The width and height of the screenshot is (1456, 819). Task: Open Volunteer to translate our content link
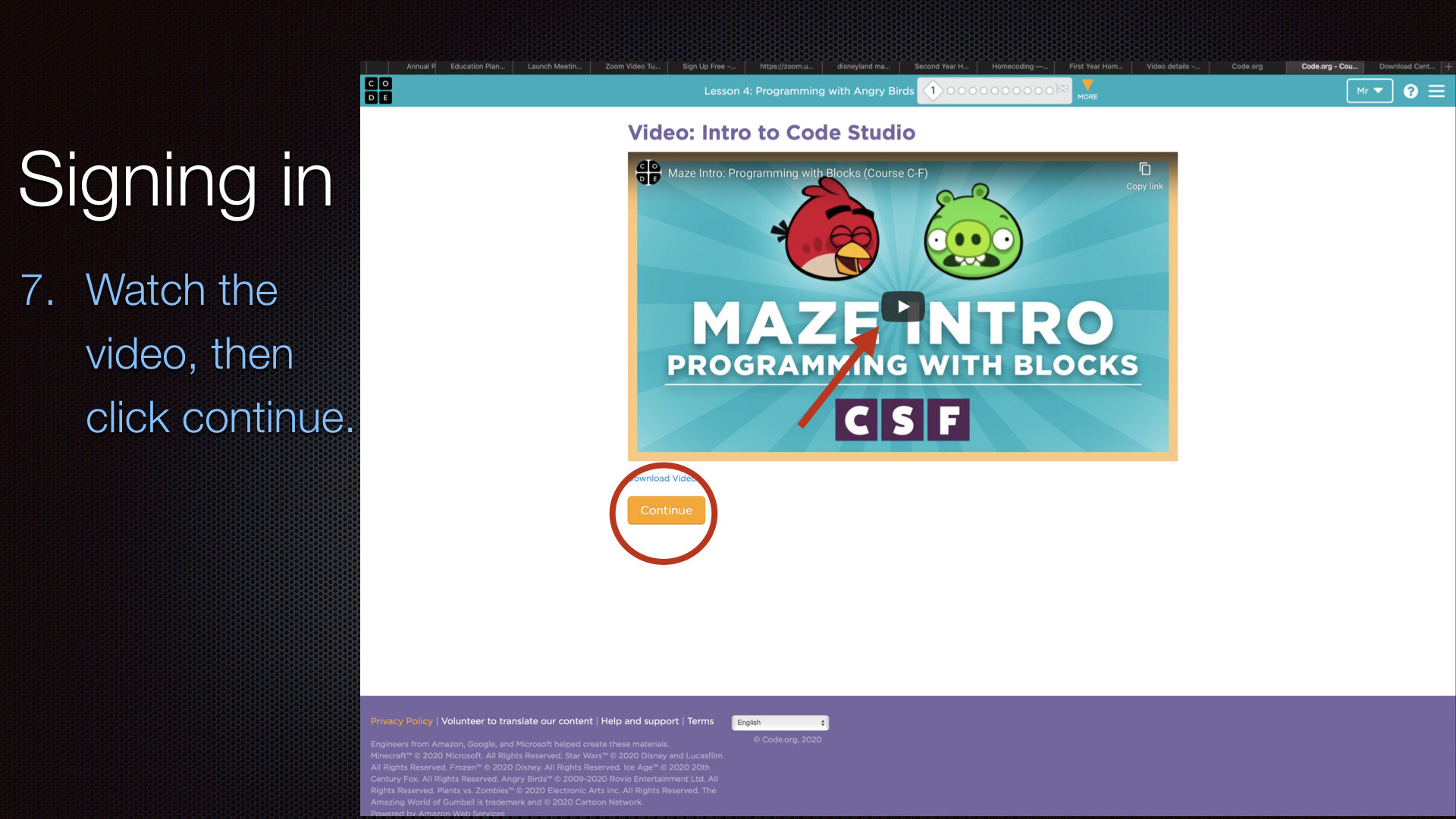pos(516,721)
